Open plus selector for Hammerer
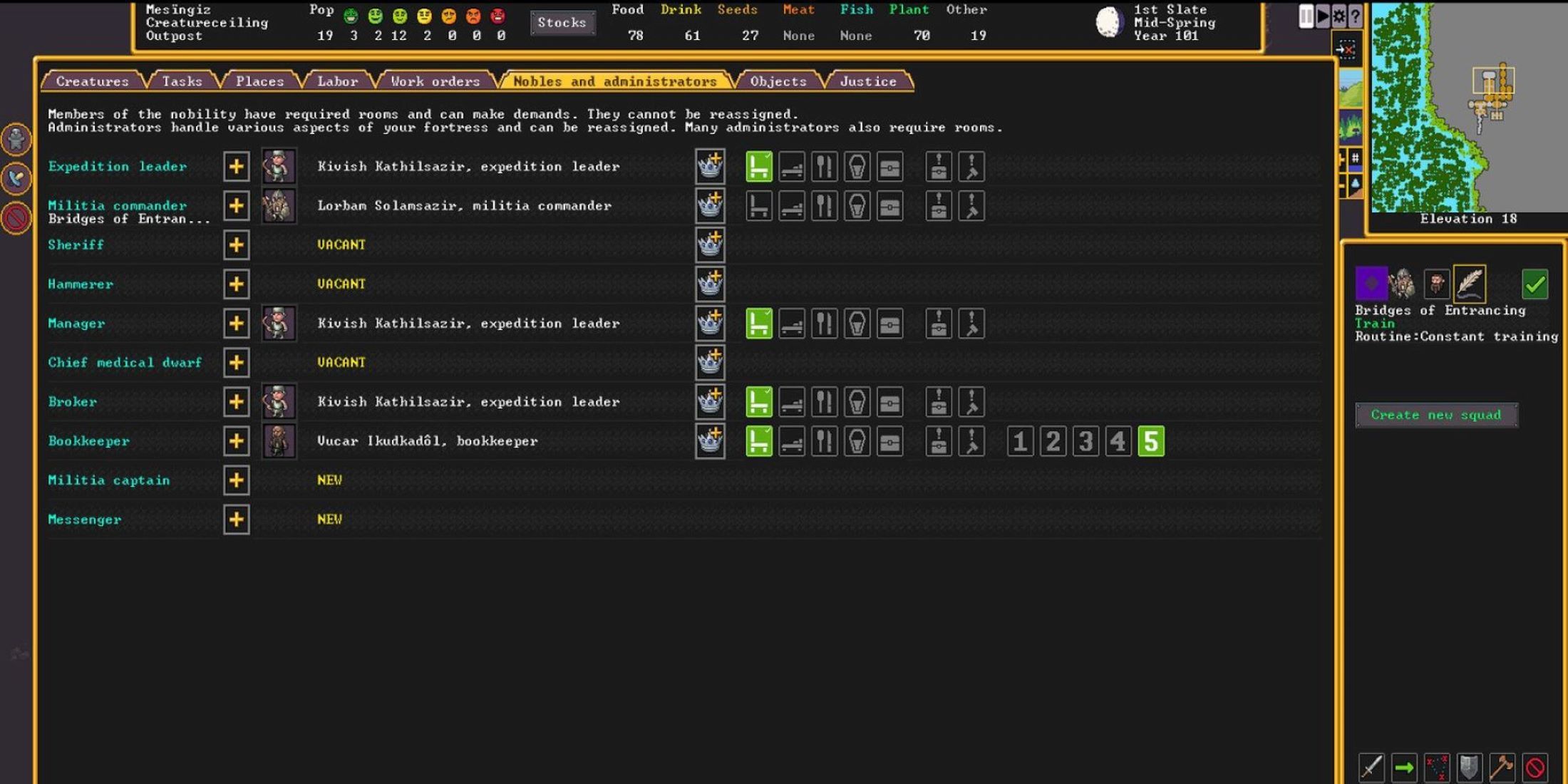 (x=236, y=284)
